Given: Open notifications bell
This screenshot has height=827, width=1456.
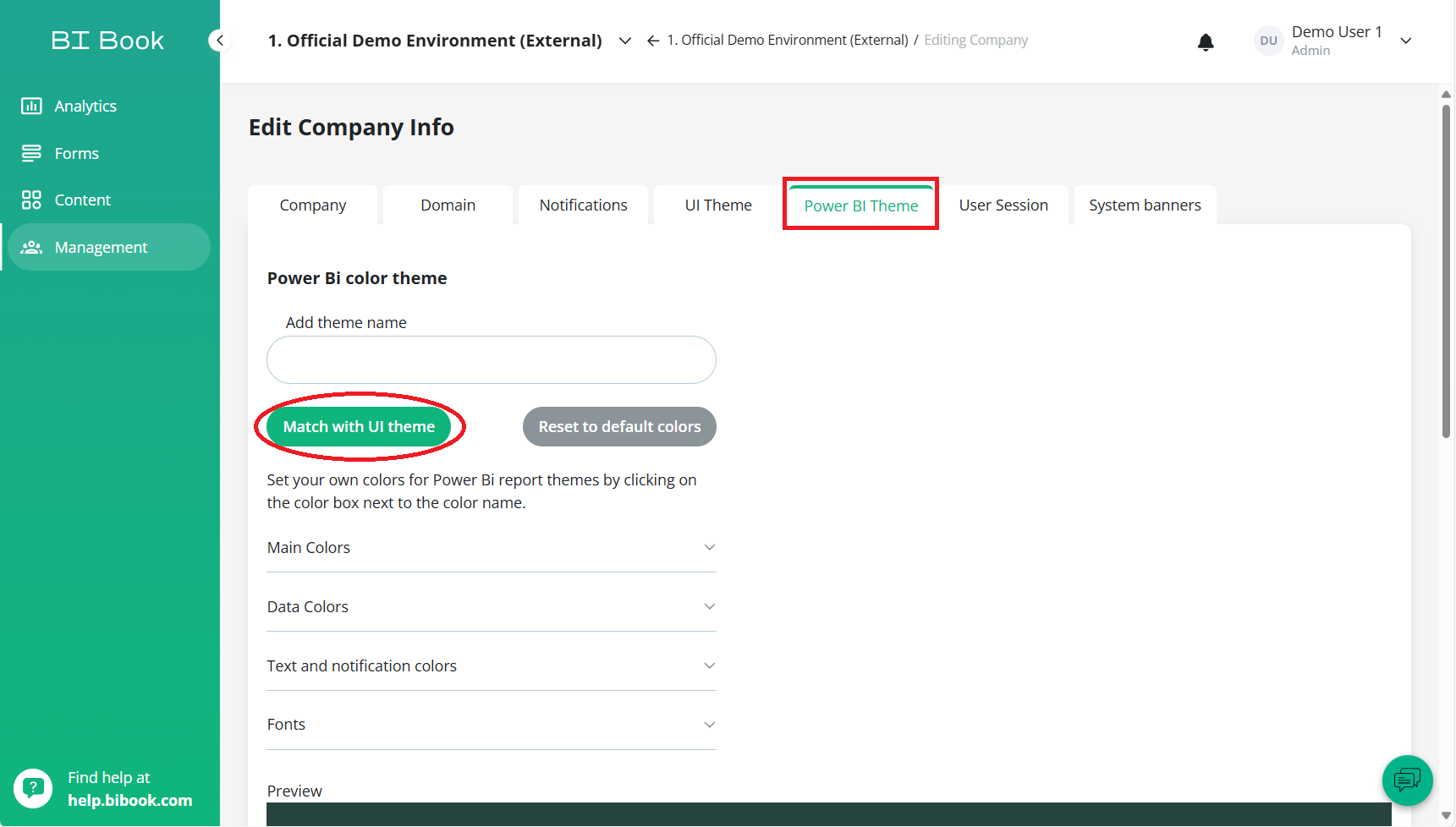Looking at the screenshot, I should click(x=1206, y=41).
